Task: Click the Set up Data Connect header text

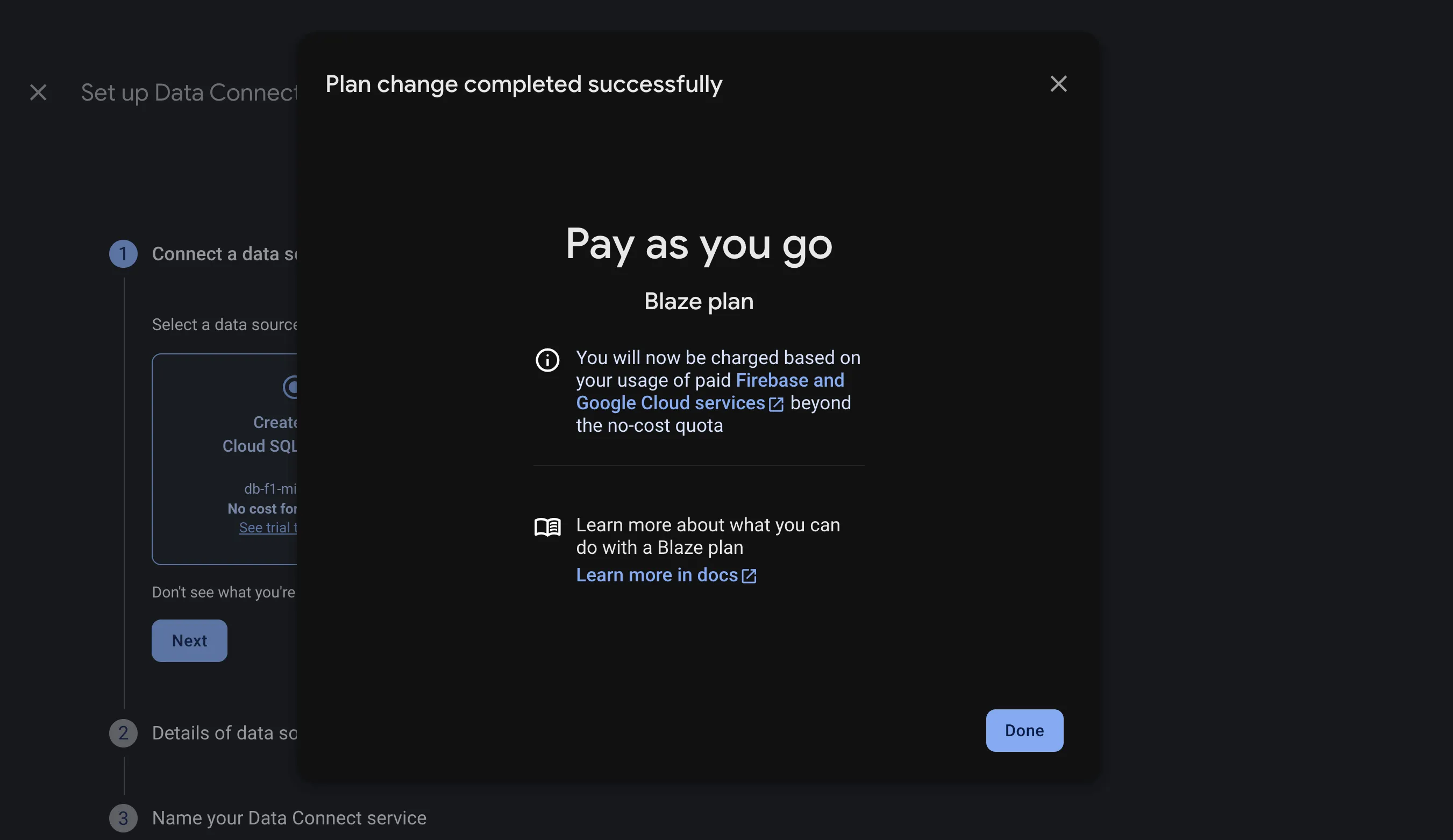Action: [189, 93]
